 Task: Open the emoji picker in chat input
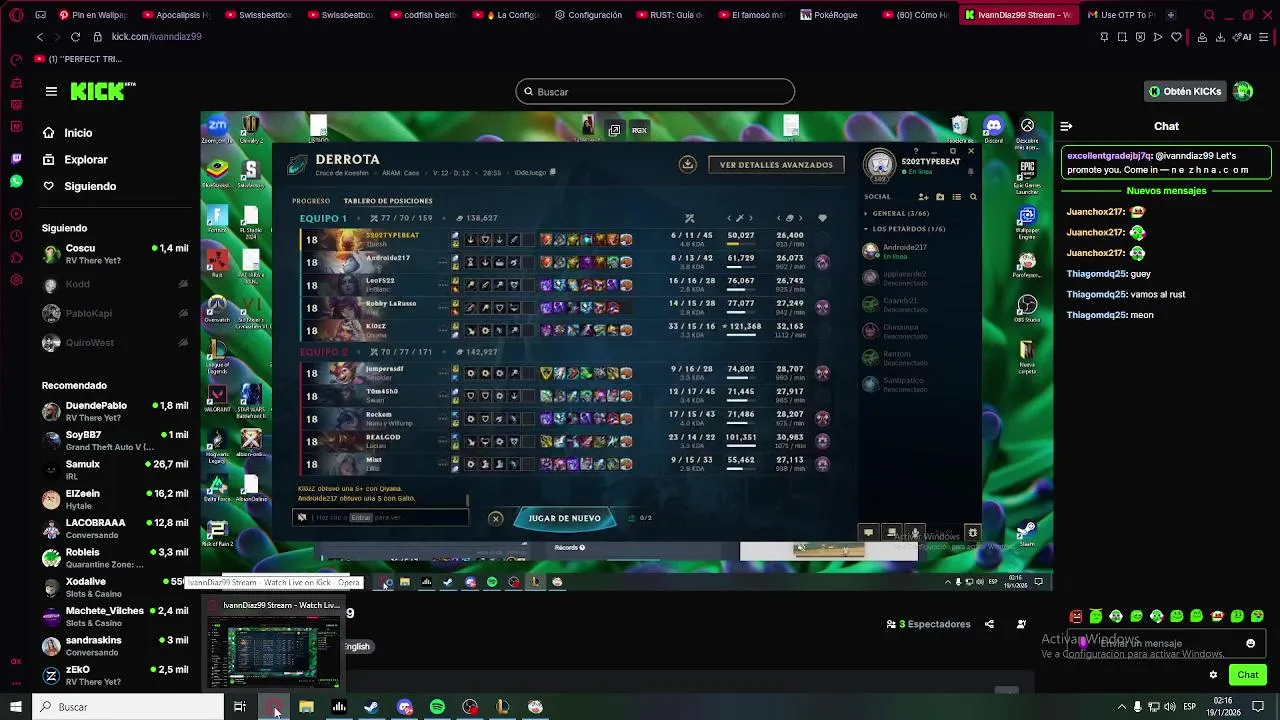tap(1250, 644)
